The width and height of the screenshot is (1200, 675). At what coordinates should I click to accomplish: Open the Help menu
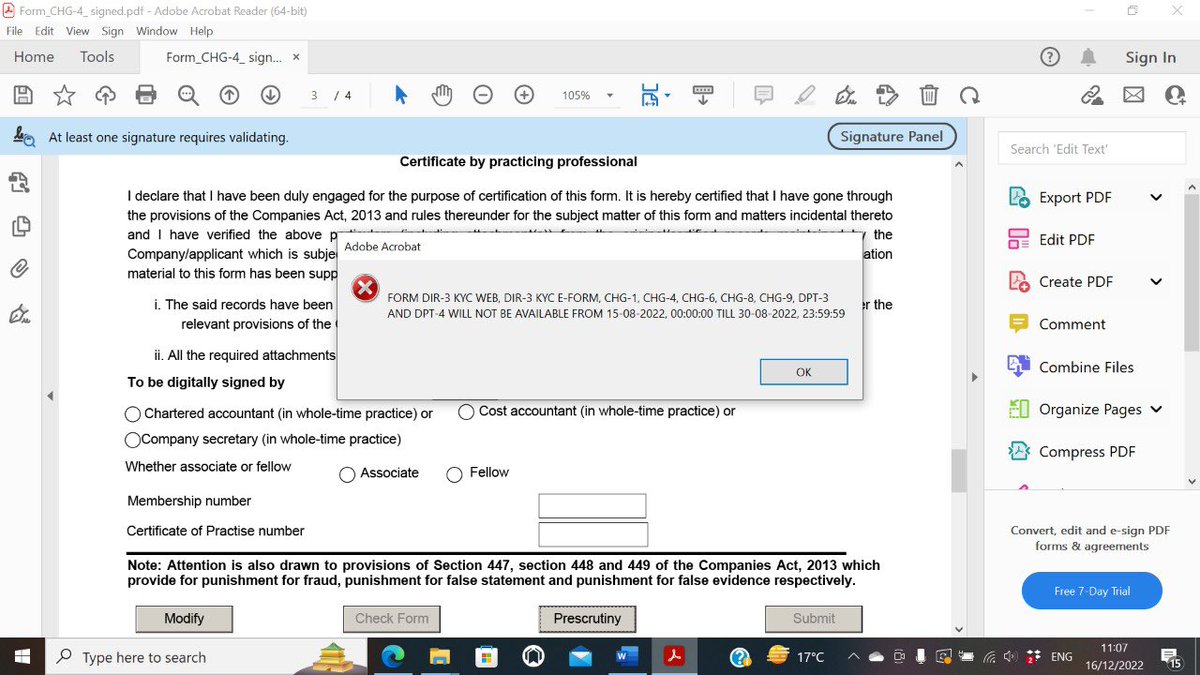pyautogui.click(x=201, y=31)
